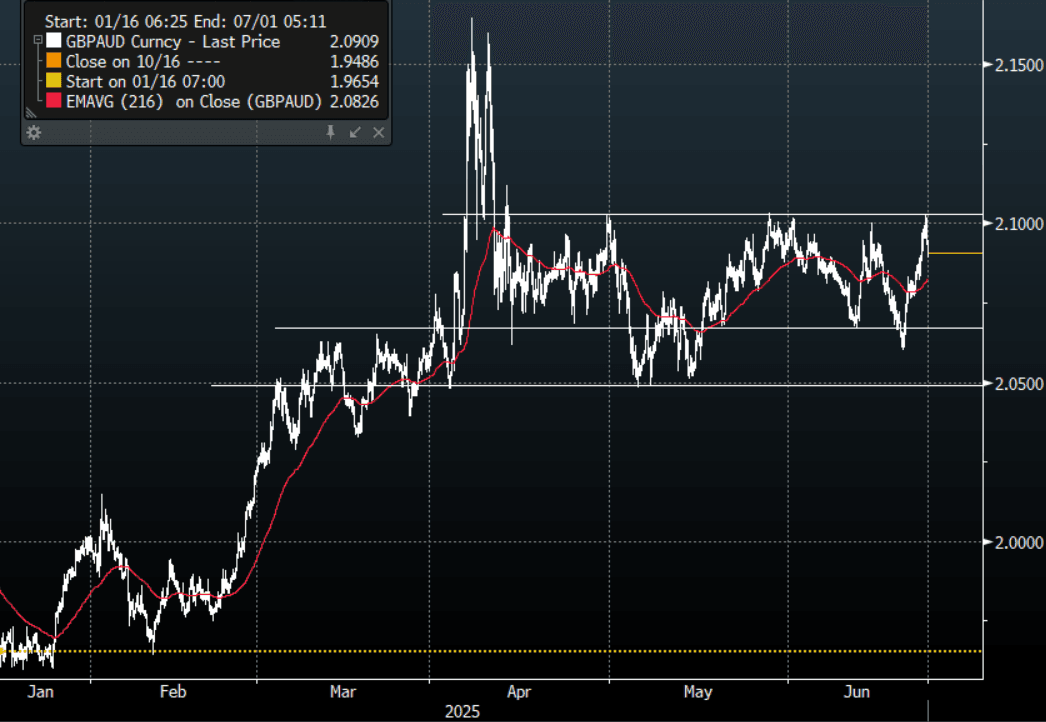Screen dimensions: 1046x722
Task: Collapse the GBPAUD Curncy legend tree
Action: click(x=38, y=41)
